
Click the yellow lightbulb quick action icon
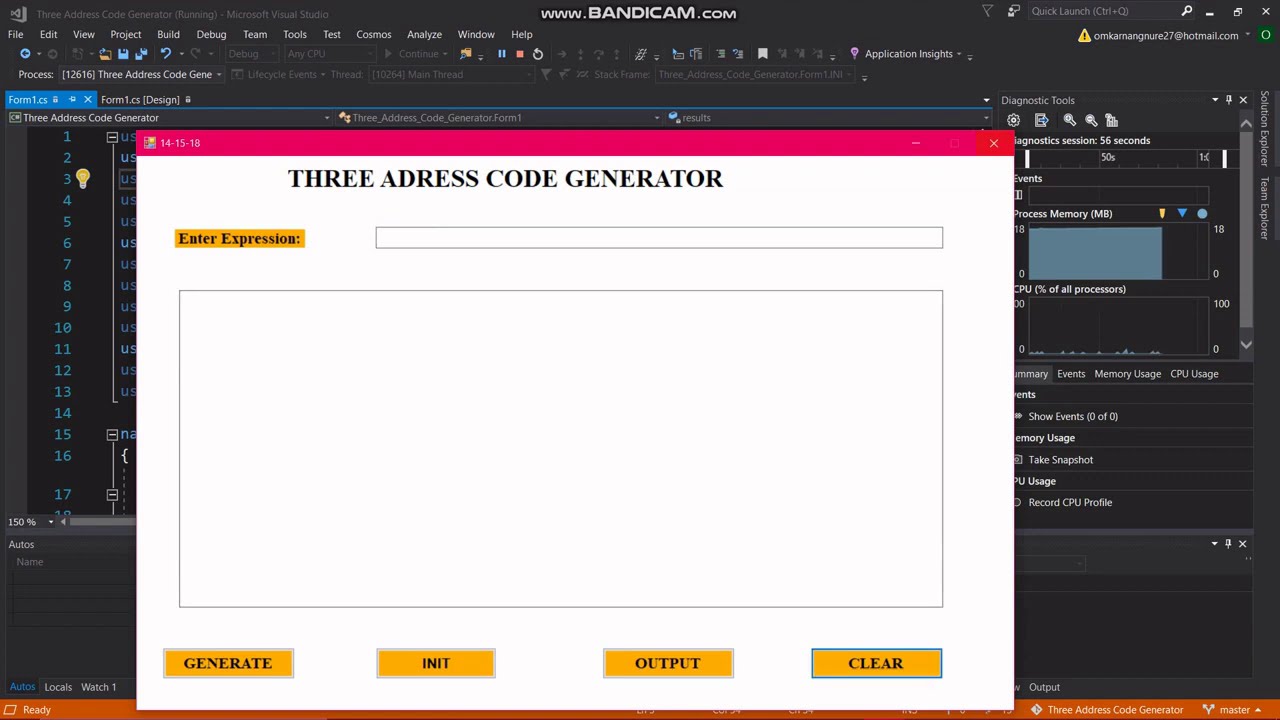click(x=82, y=179)
